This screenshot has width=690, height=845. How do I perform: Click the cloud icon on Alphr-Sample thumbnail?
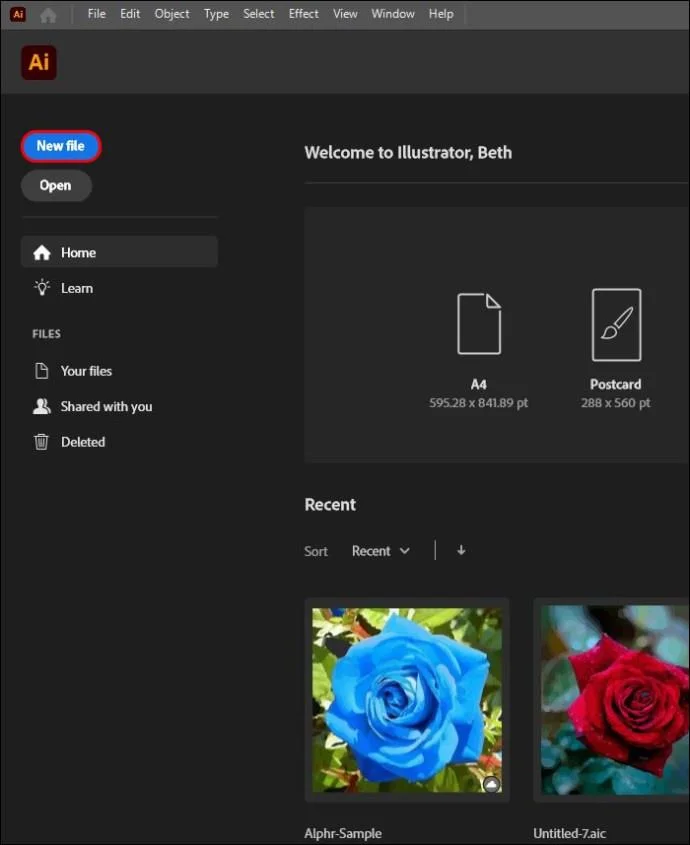coord(491,784)
